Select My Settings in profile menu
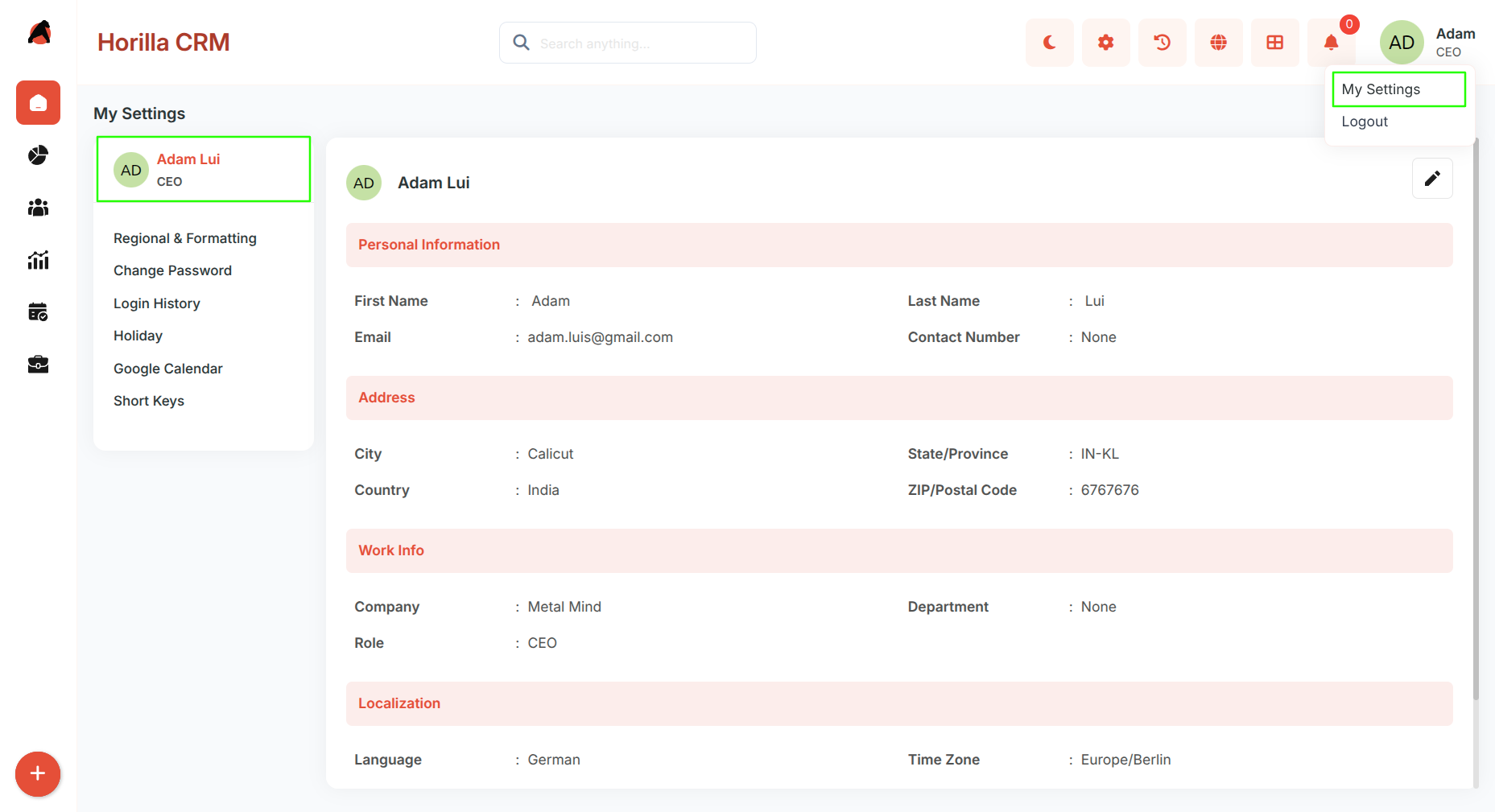This screenshot has width=1495, height=812. (x=1399, y=89)
